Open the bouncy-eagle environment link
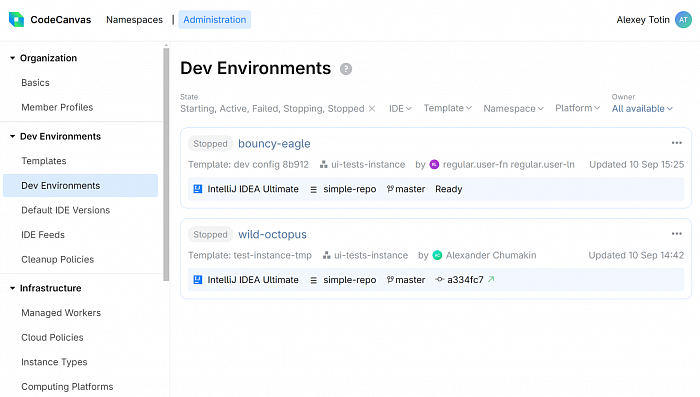700x397 pixels. (x=274, y=143)
